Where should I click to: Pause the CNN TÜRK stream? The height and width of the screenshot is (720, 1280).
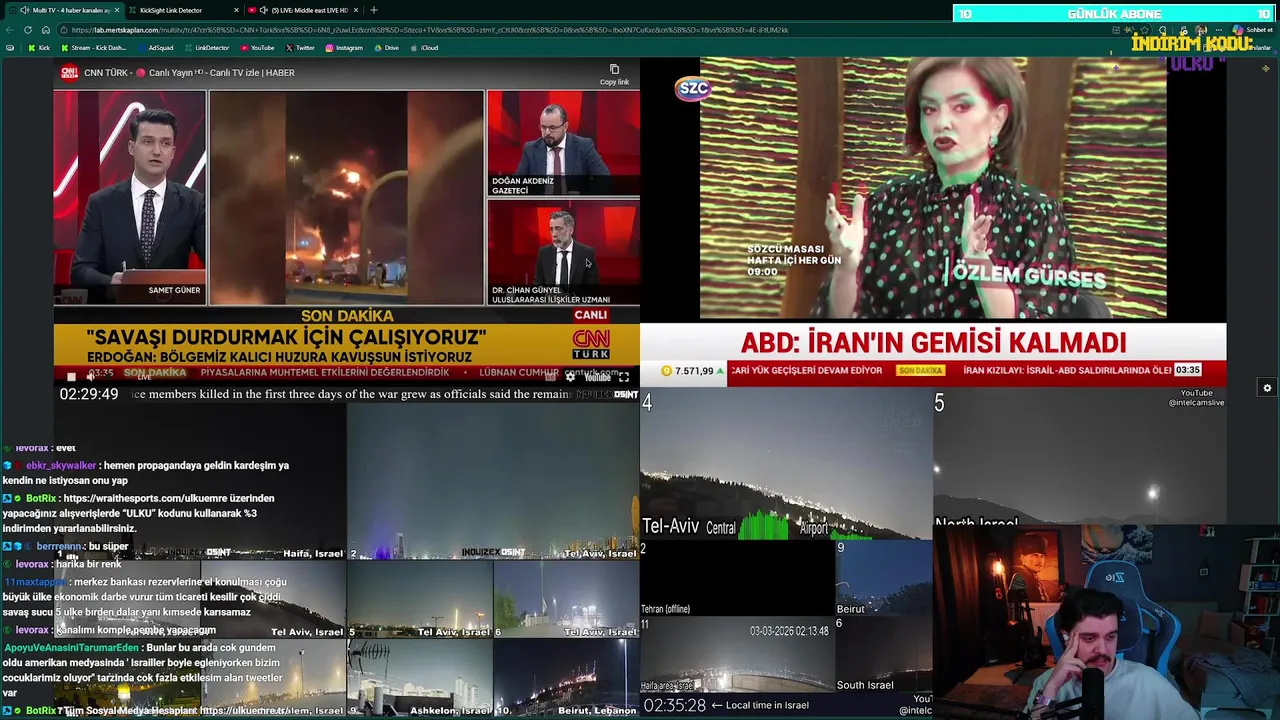point(71,377)
